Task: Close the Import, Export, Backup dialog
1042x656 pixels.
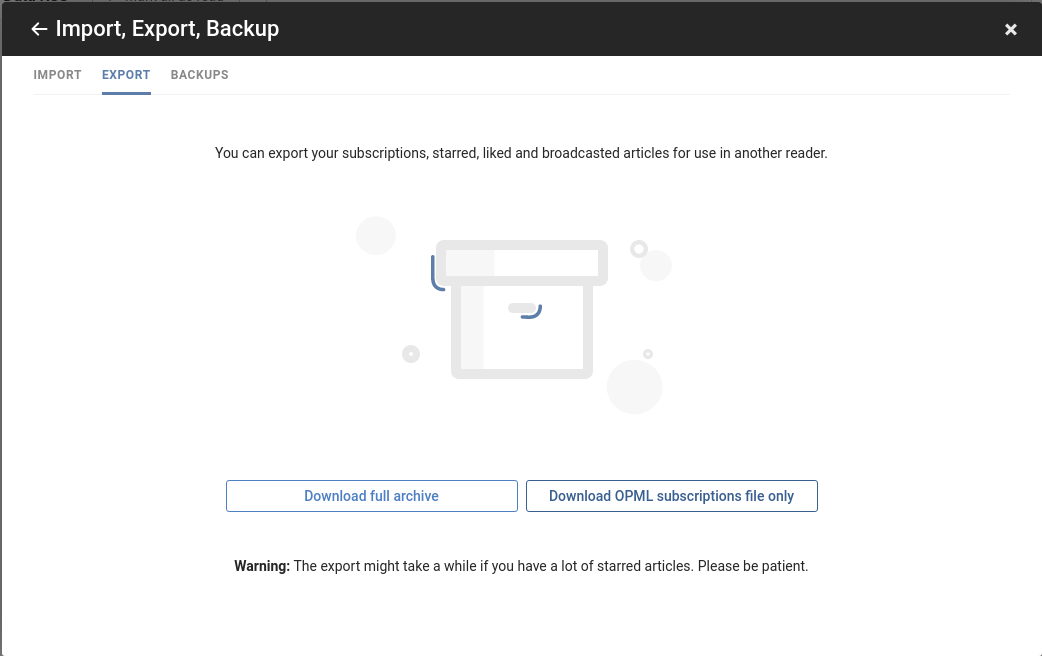Action: click(x=1010, y=29)
